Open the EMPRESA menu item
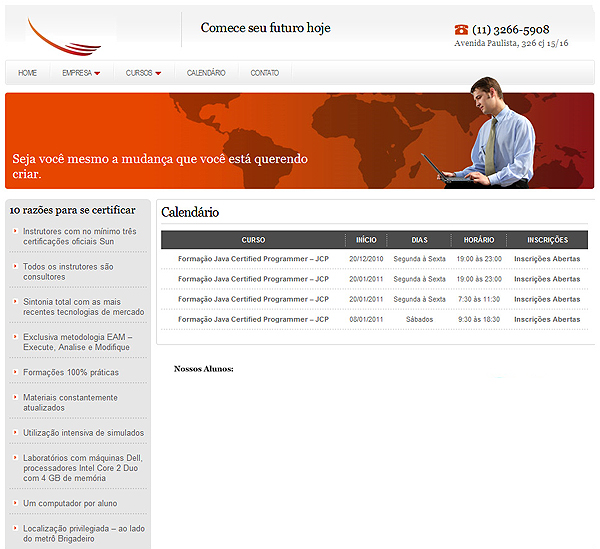The height and width of the screenshot is (549, 600). click(77, 73)
